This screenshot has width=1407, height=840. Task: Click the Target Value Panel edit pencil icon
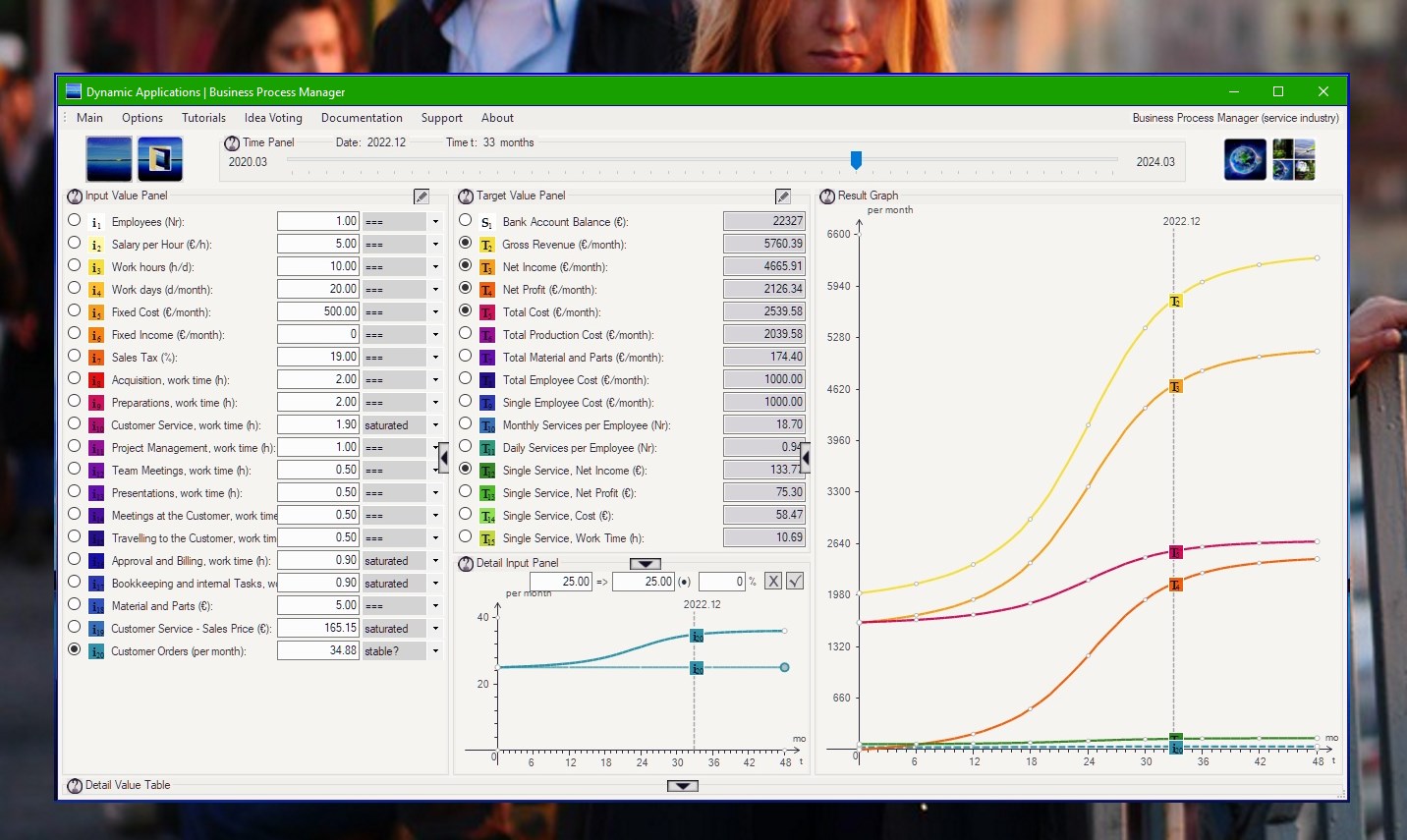[x=783, y=196]
